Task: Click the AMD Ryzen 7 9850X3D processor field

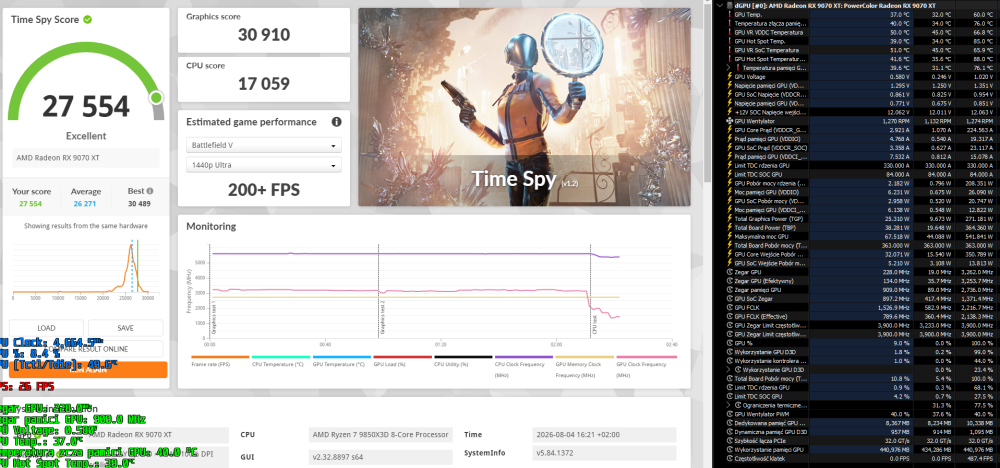Action: 381,435
